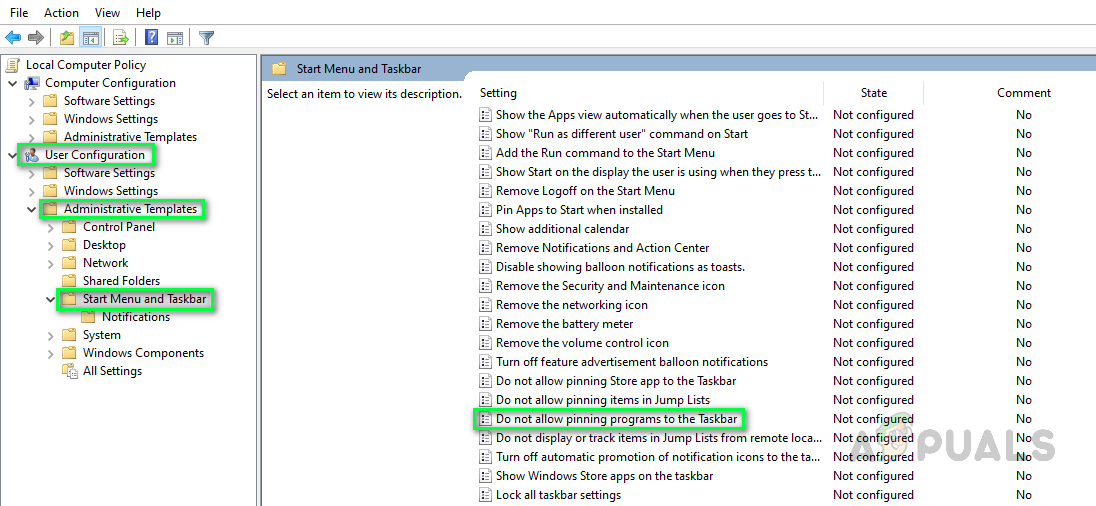
Task: Expand the Windows Components tree node
Action: [50, 353]
